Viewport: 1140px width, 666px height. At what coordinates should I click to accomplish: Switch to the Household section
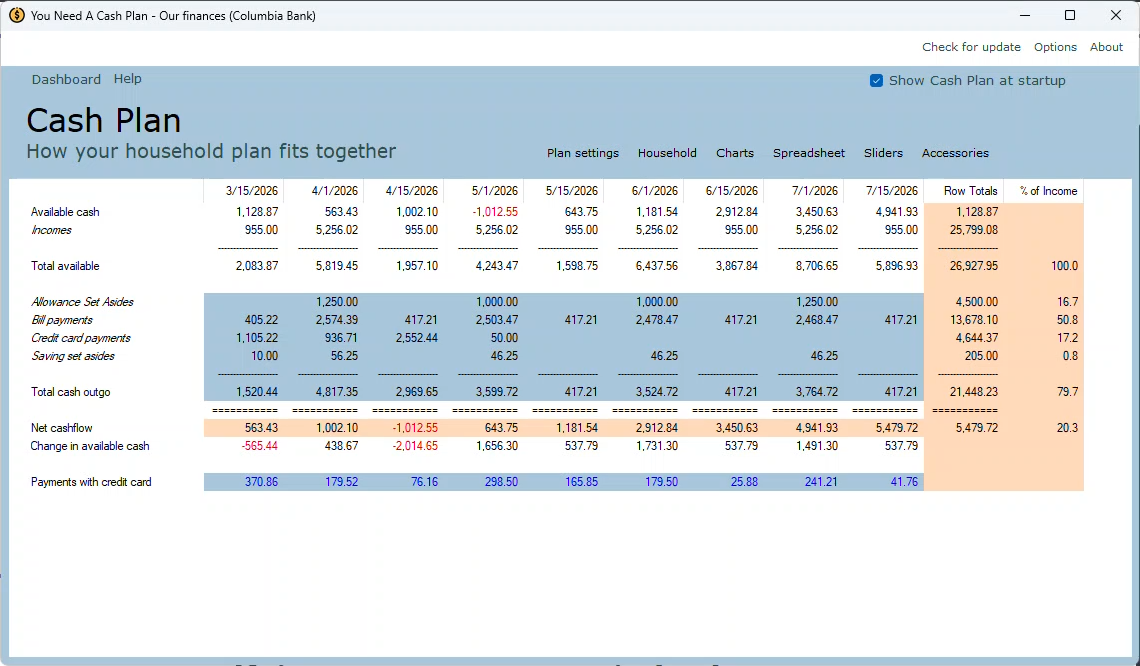[667, 153]
